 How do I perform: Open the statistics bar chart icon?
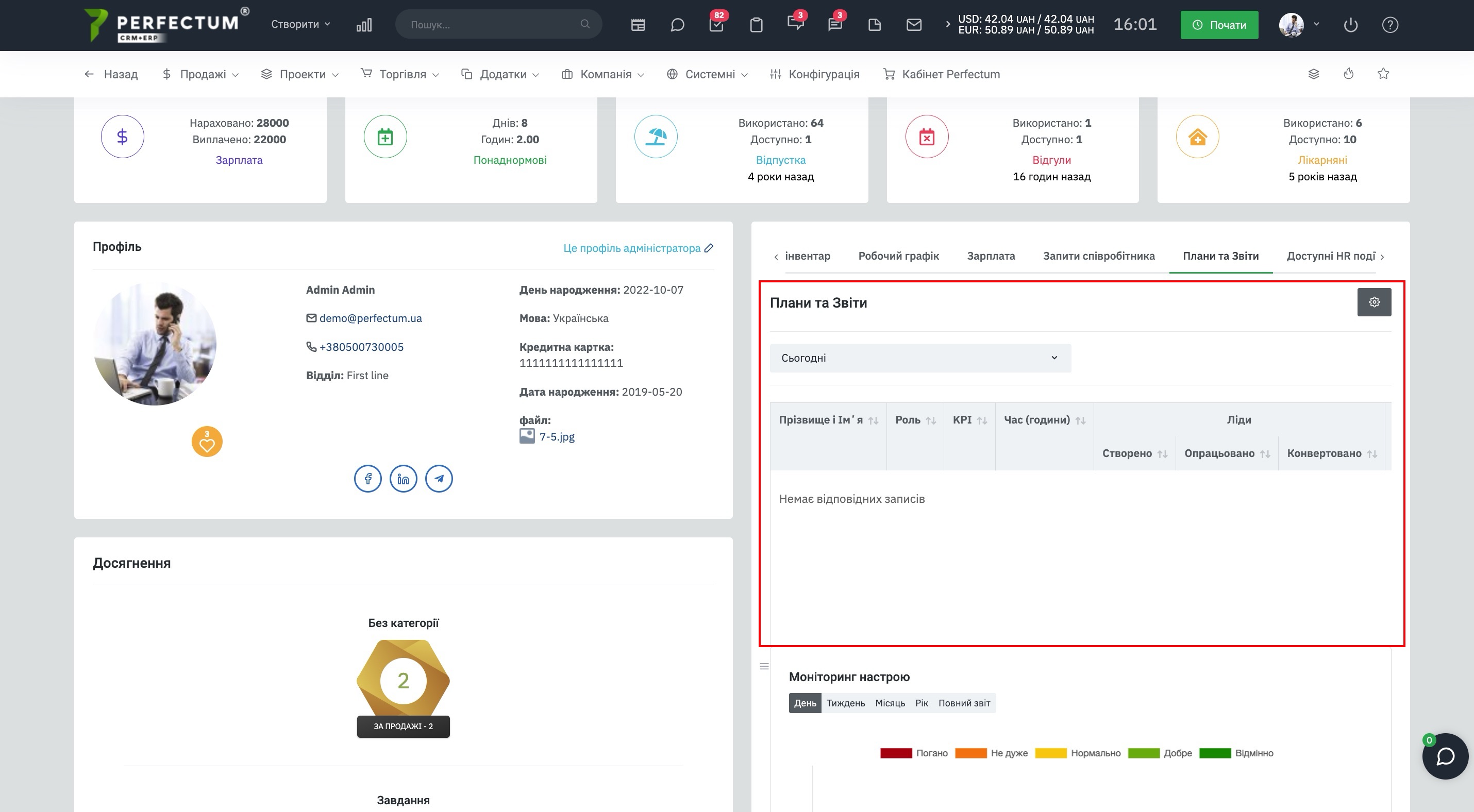[364, 25]
